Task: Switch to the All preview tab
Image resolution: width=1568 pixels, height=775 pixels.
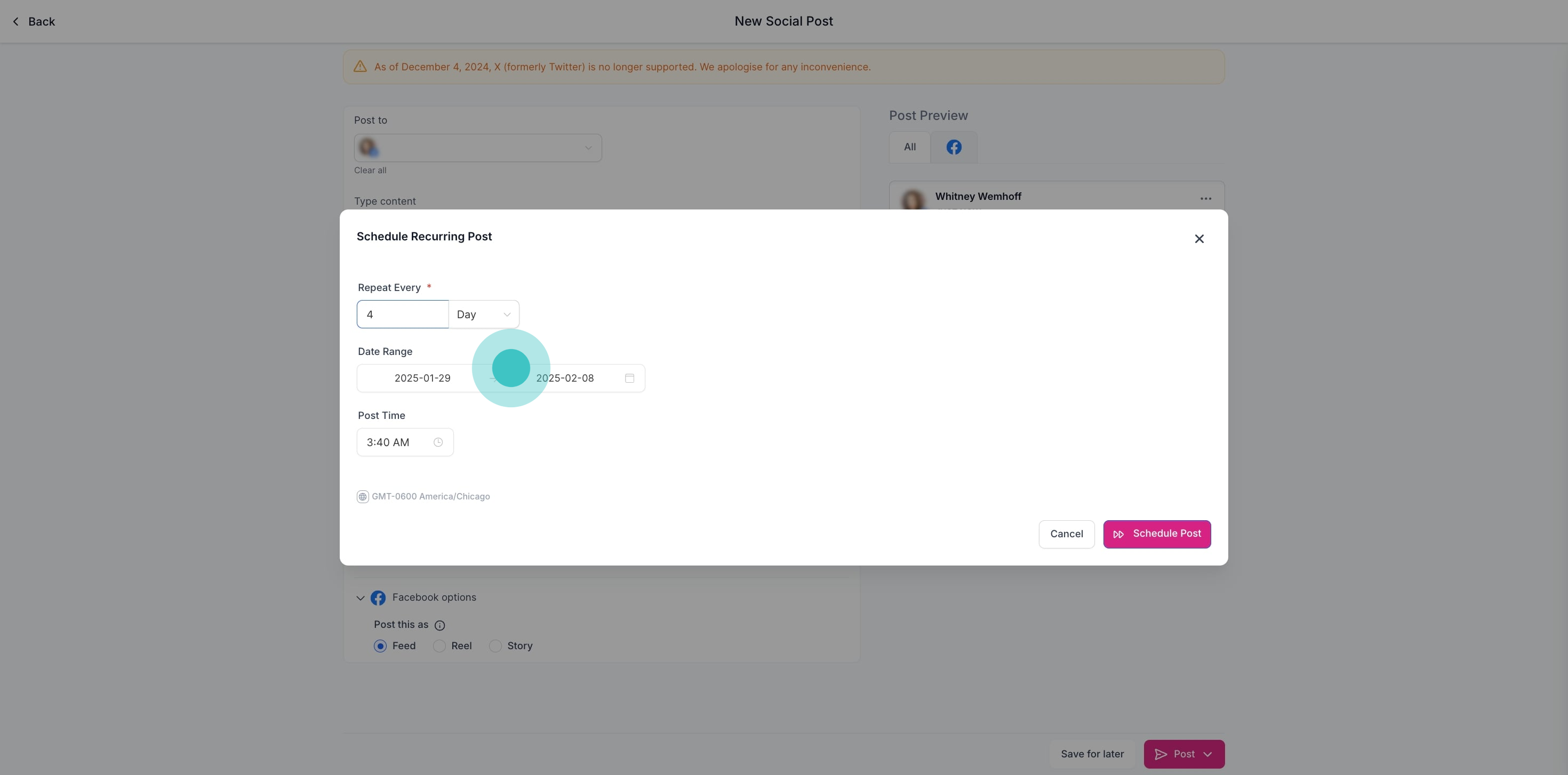Action: click(x=909, y=147)
